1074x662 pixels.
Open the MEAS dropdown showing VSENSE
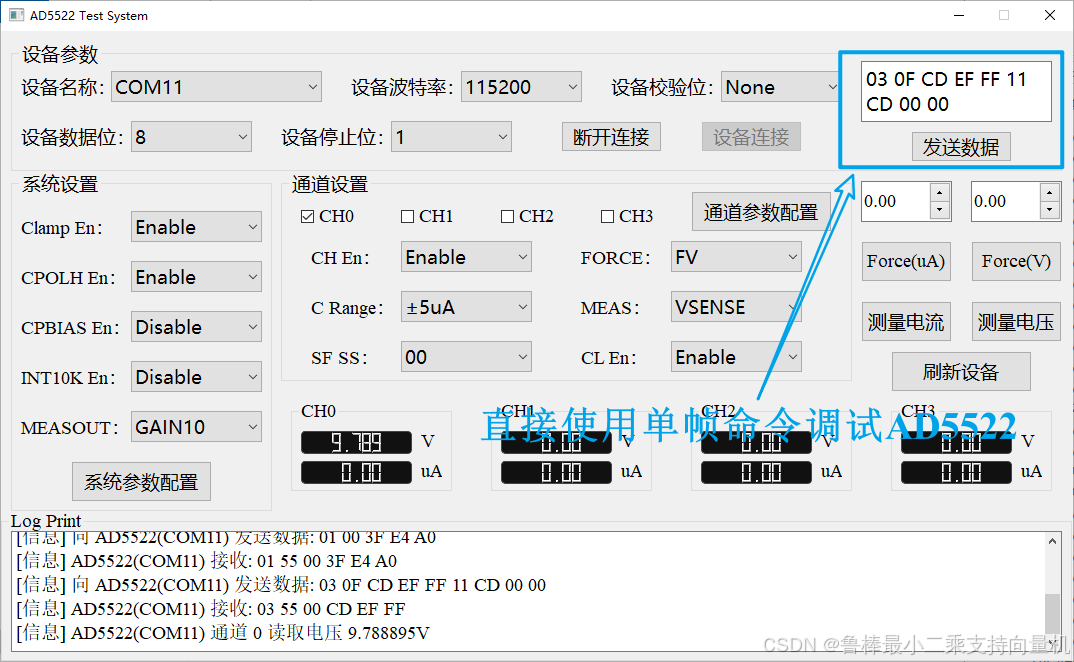click(x=736, y=307)
